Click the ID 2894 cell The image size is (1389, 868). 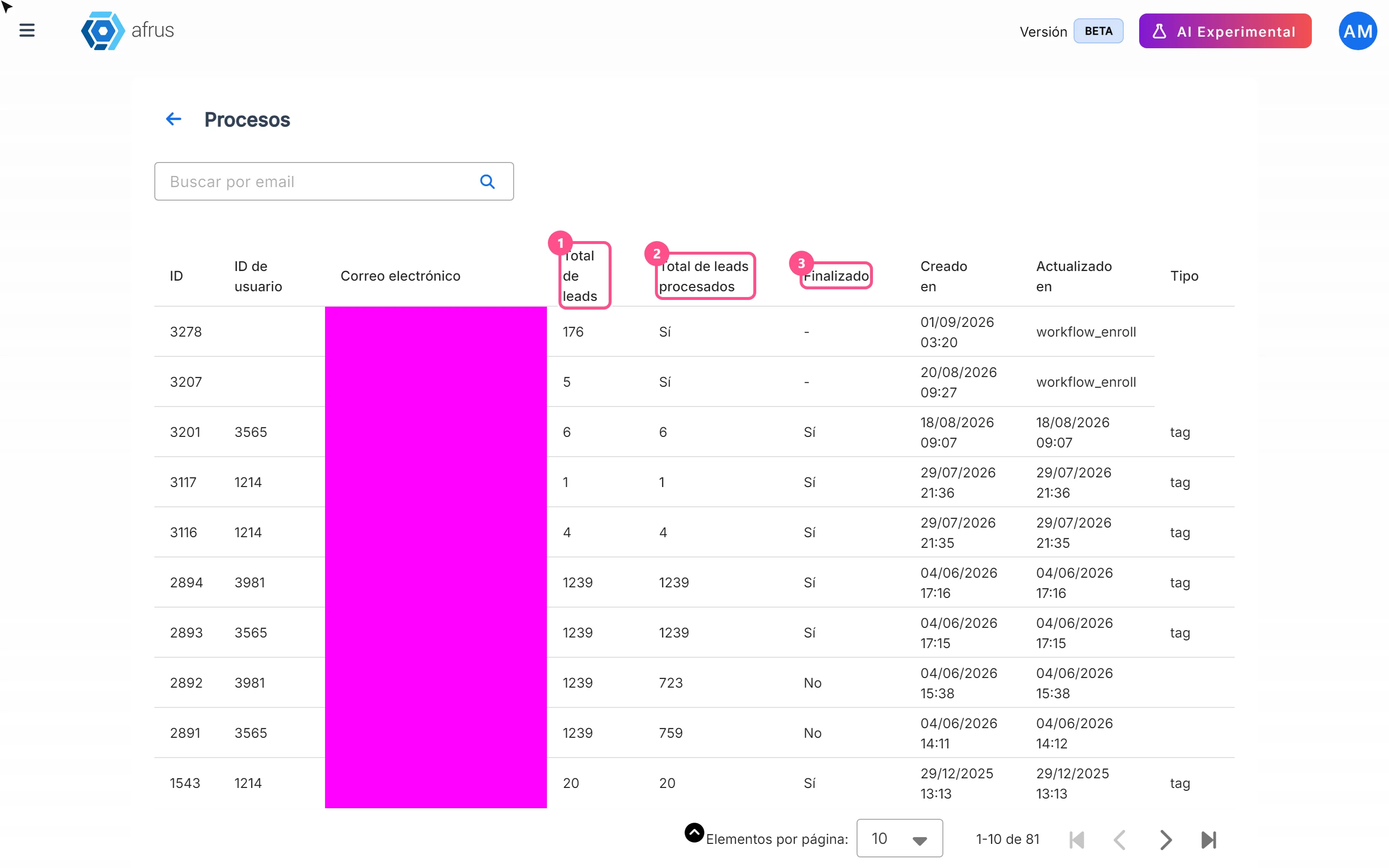[187, 583]
